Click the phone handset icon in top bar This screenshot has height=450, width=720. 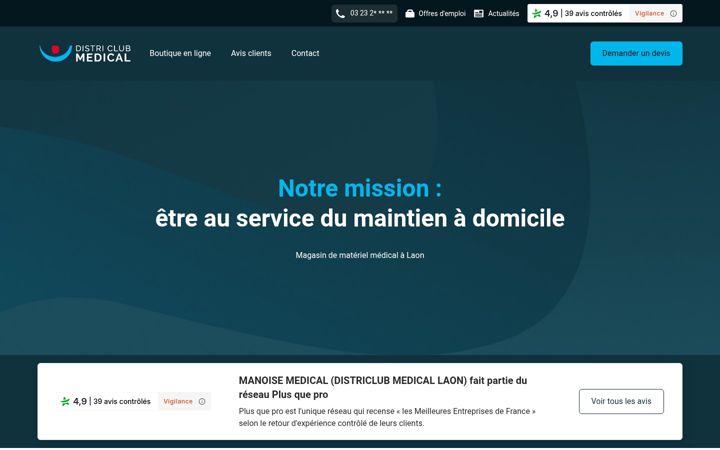[340, 14]
